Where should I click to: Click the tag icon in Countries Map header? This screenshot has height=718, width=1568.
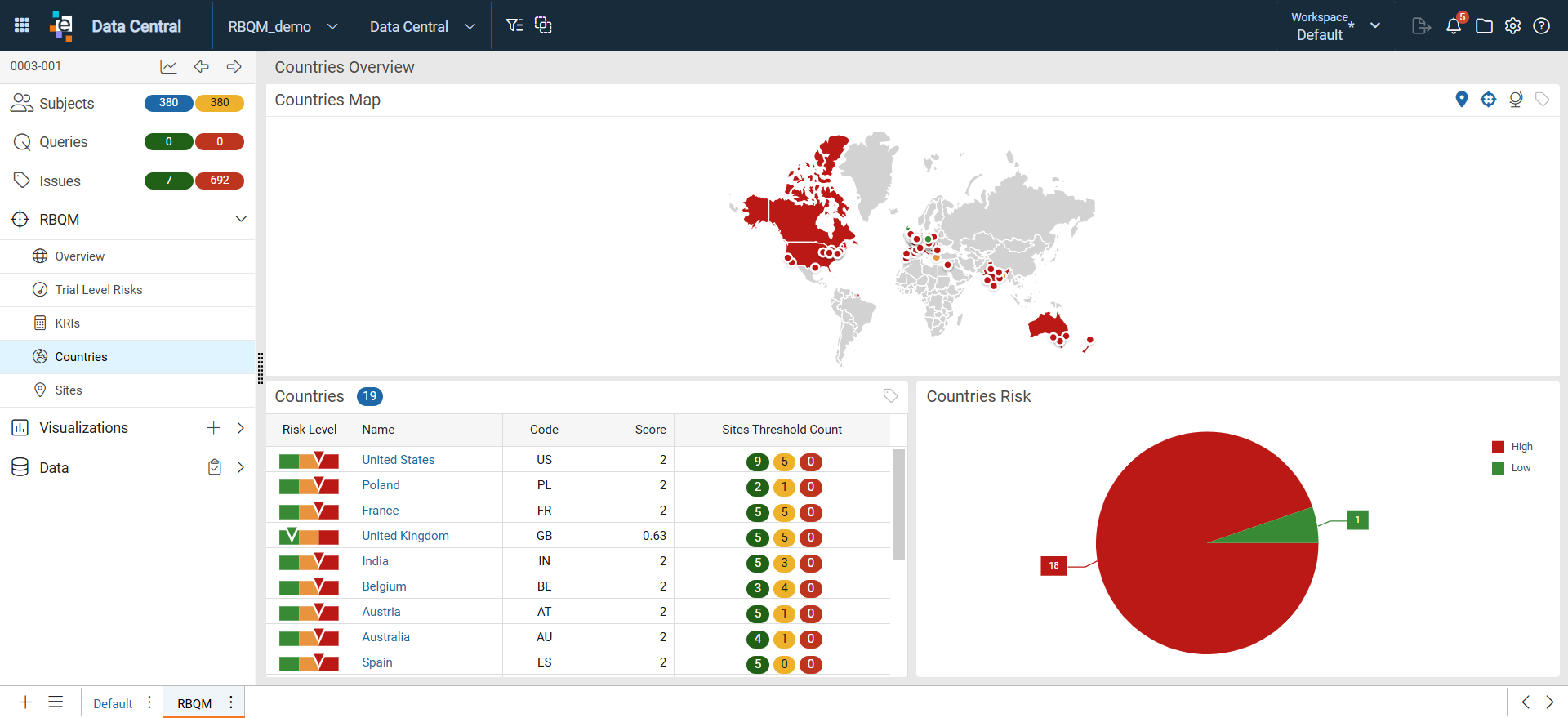coord(1542,99)
